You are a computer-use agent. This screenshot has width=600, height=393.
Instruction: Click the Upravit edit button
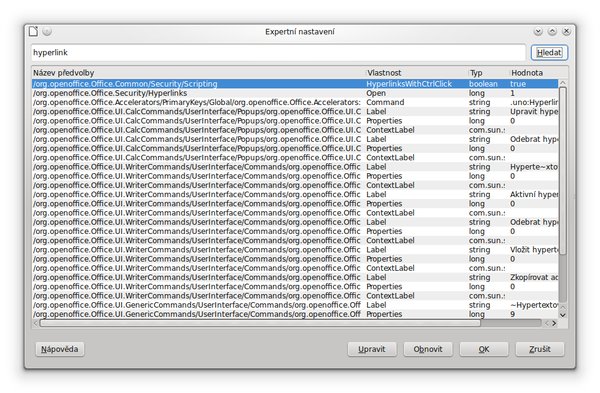(372, 349)
